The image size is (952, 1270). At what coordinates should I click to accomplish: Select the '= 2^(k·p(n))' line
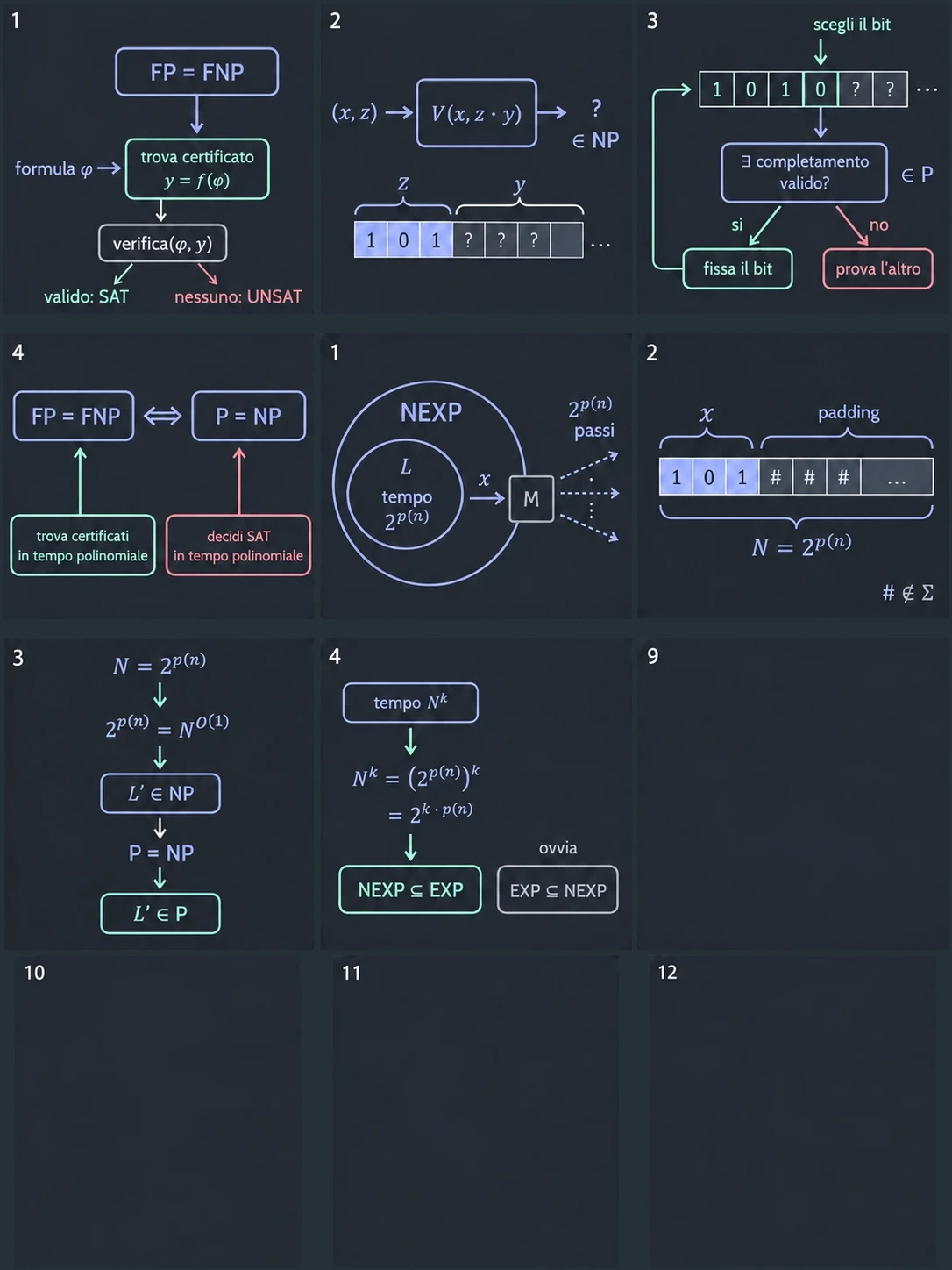point(430,812)
